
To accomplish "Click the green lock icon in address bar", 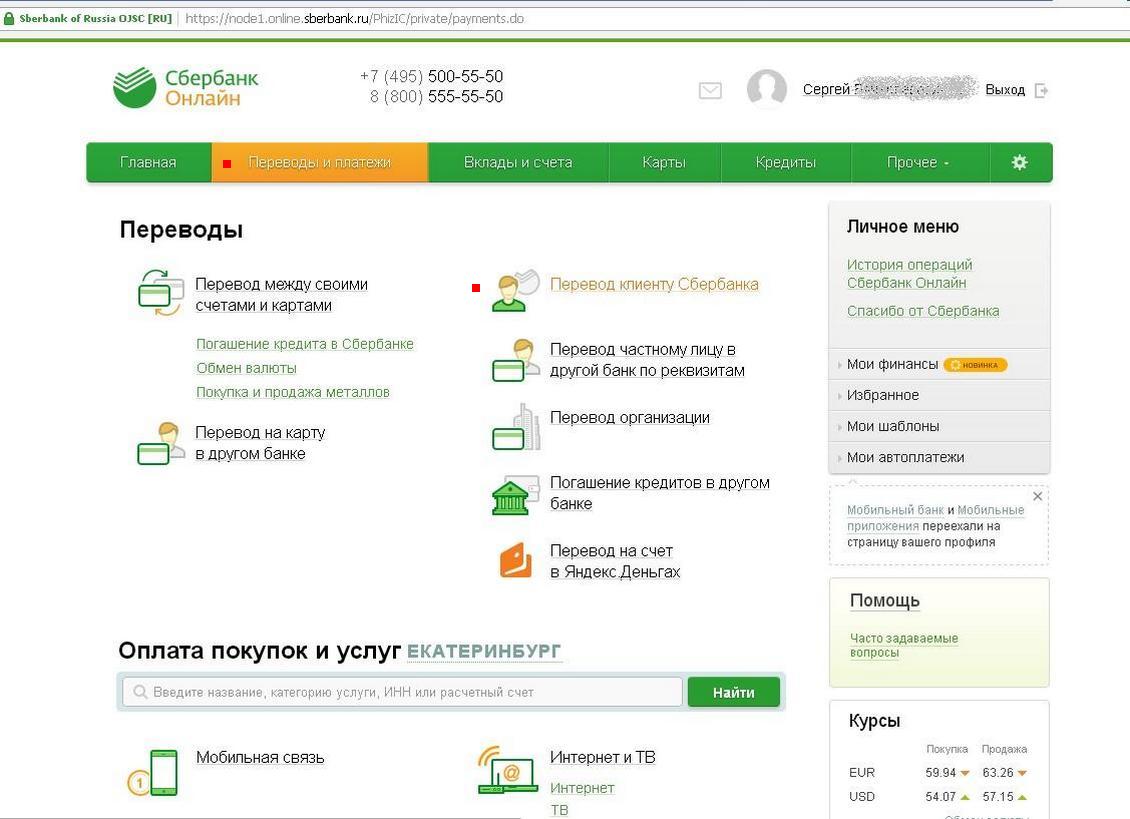I will point(9,19).
